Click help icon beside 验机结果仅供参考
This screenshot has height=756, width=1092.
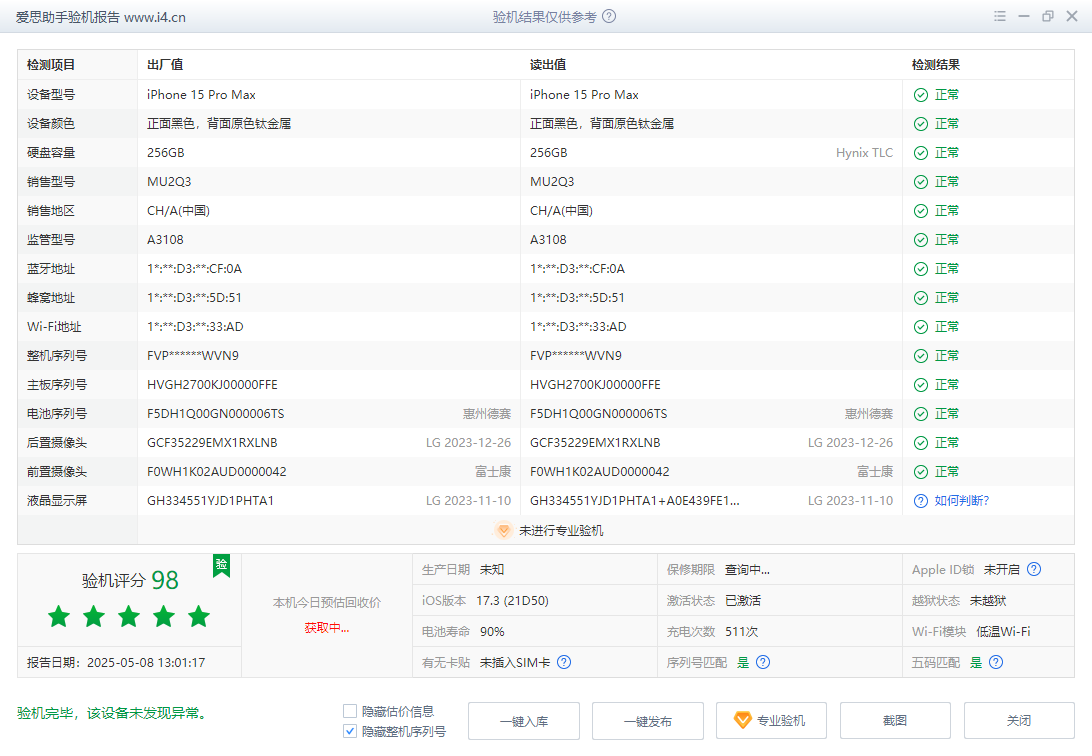[609, 16]
